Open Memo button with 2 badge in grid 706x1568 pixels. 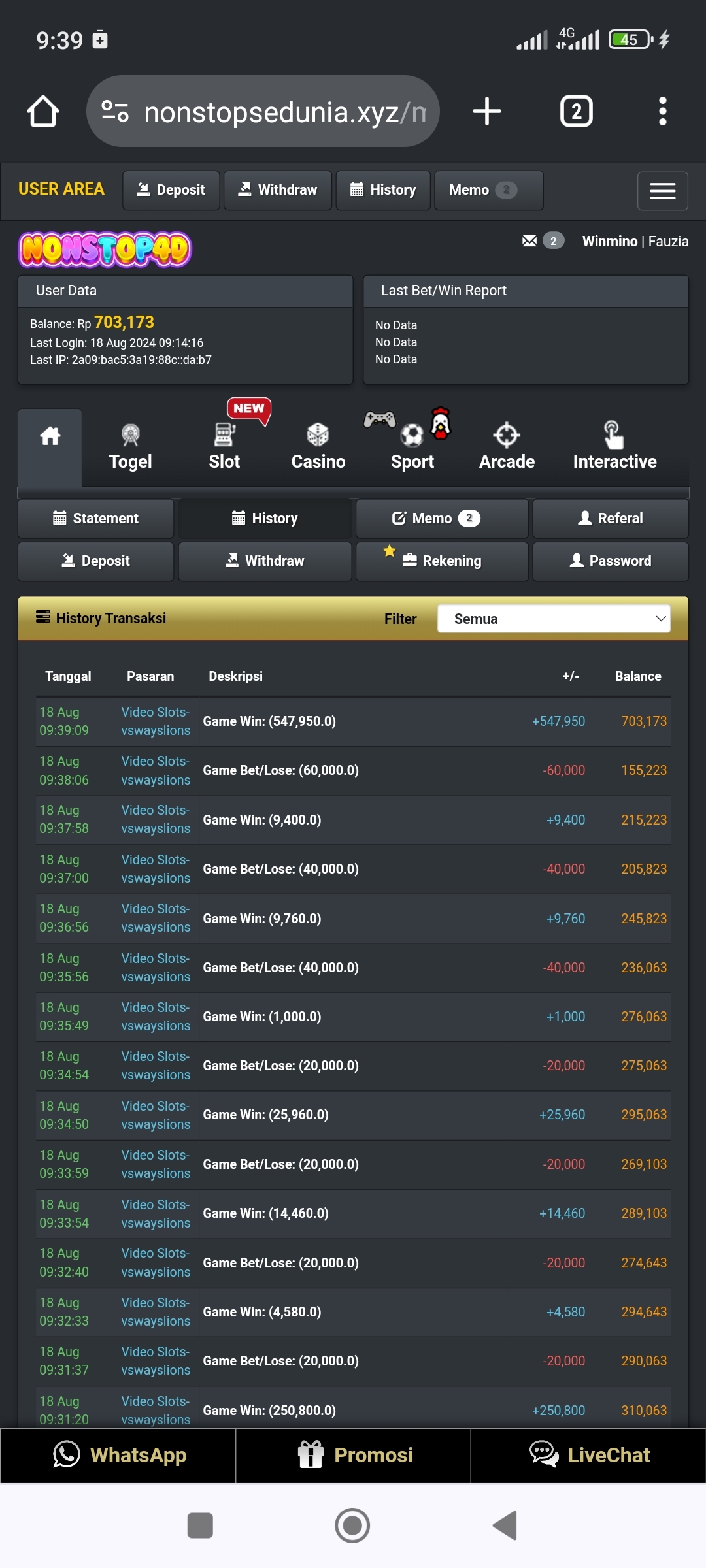click(x=442, y=519)
